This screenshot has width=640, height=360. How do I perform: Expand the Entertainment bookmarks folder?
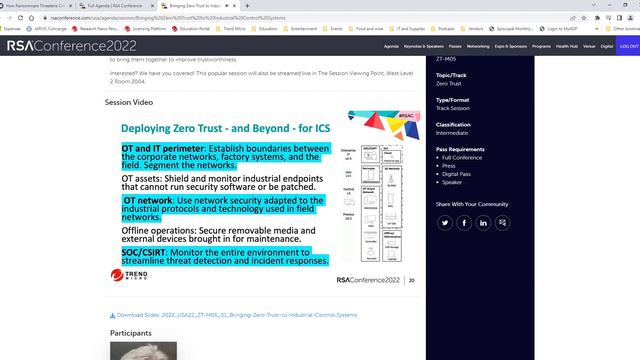[x=300, y=29]
